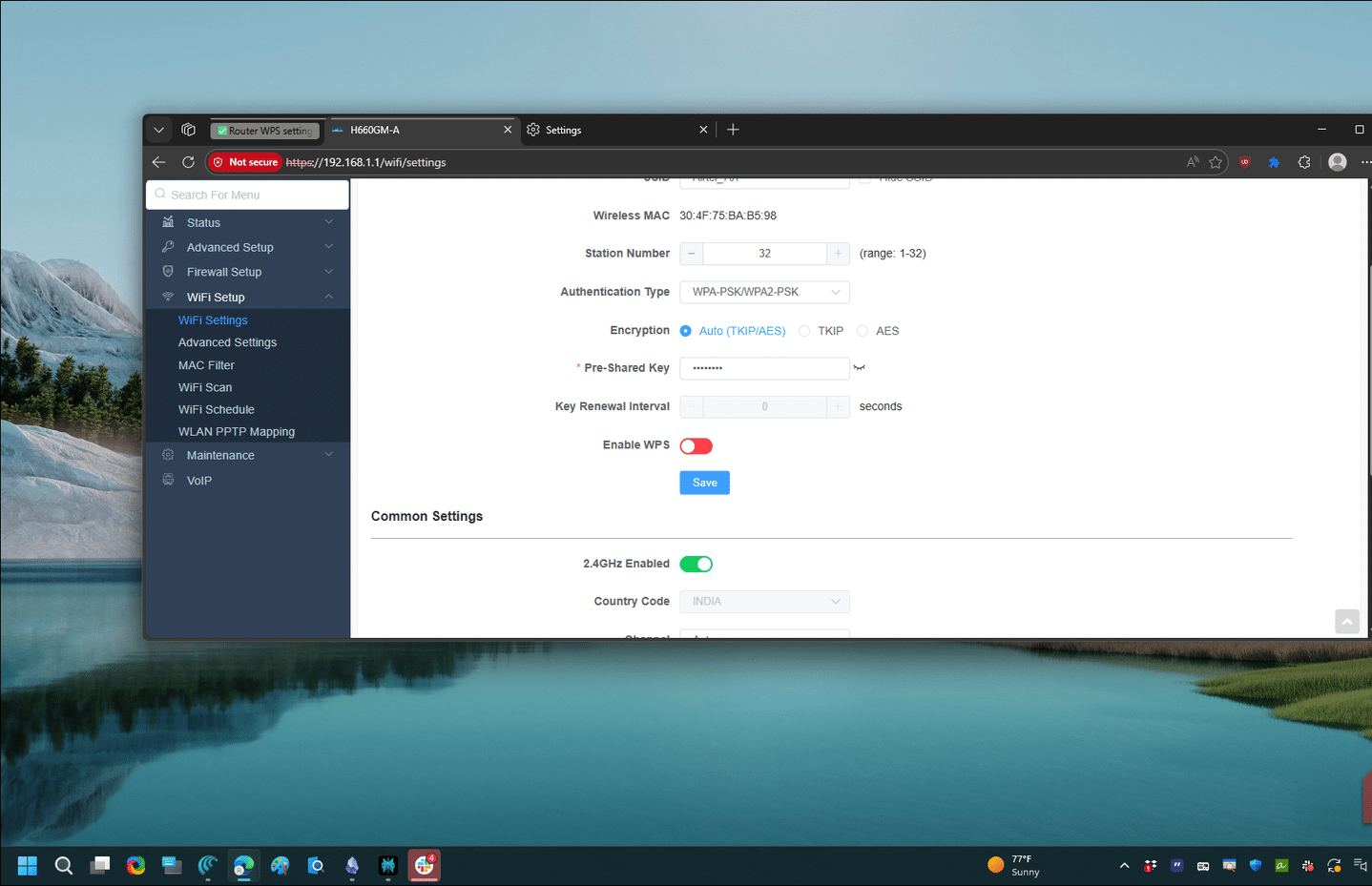Expand the Status menu in the sidebar
The image size is (1372, 886).
pyautogui.click(x=248, y=222)
